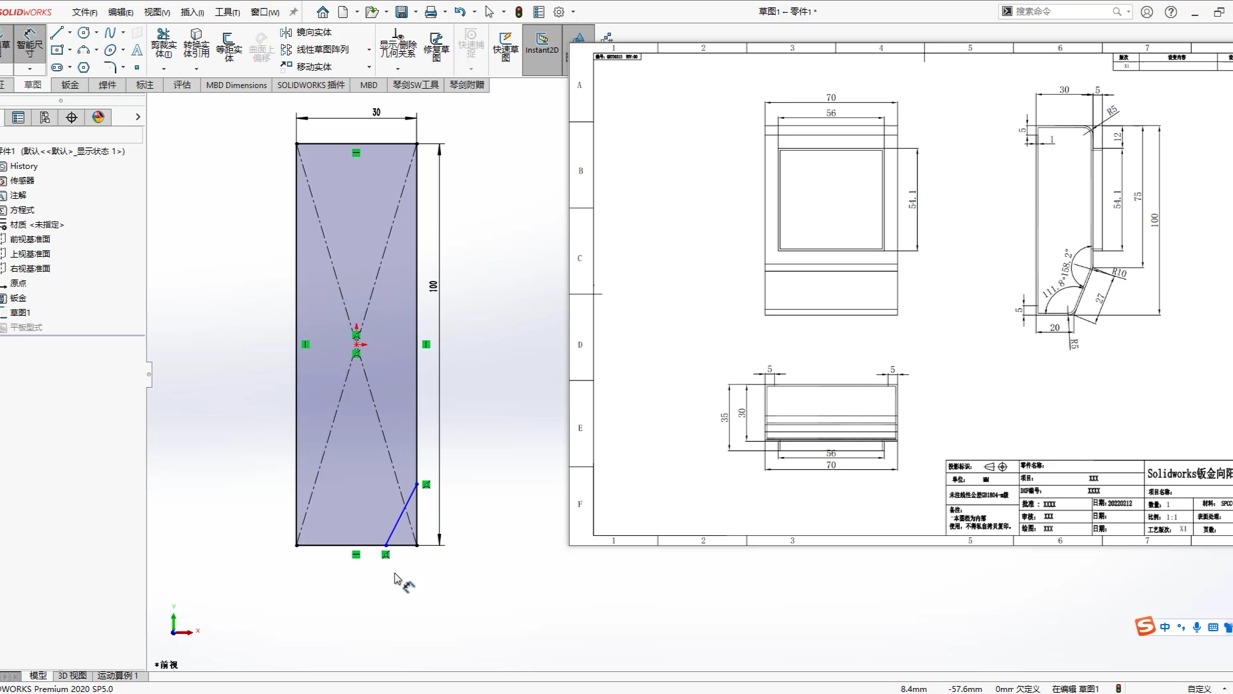Open the 窗口(W) menu
1233x694 pixels.
[x=265, y=12]
